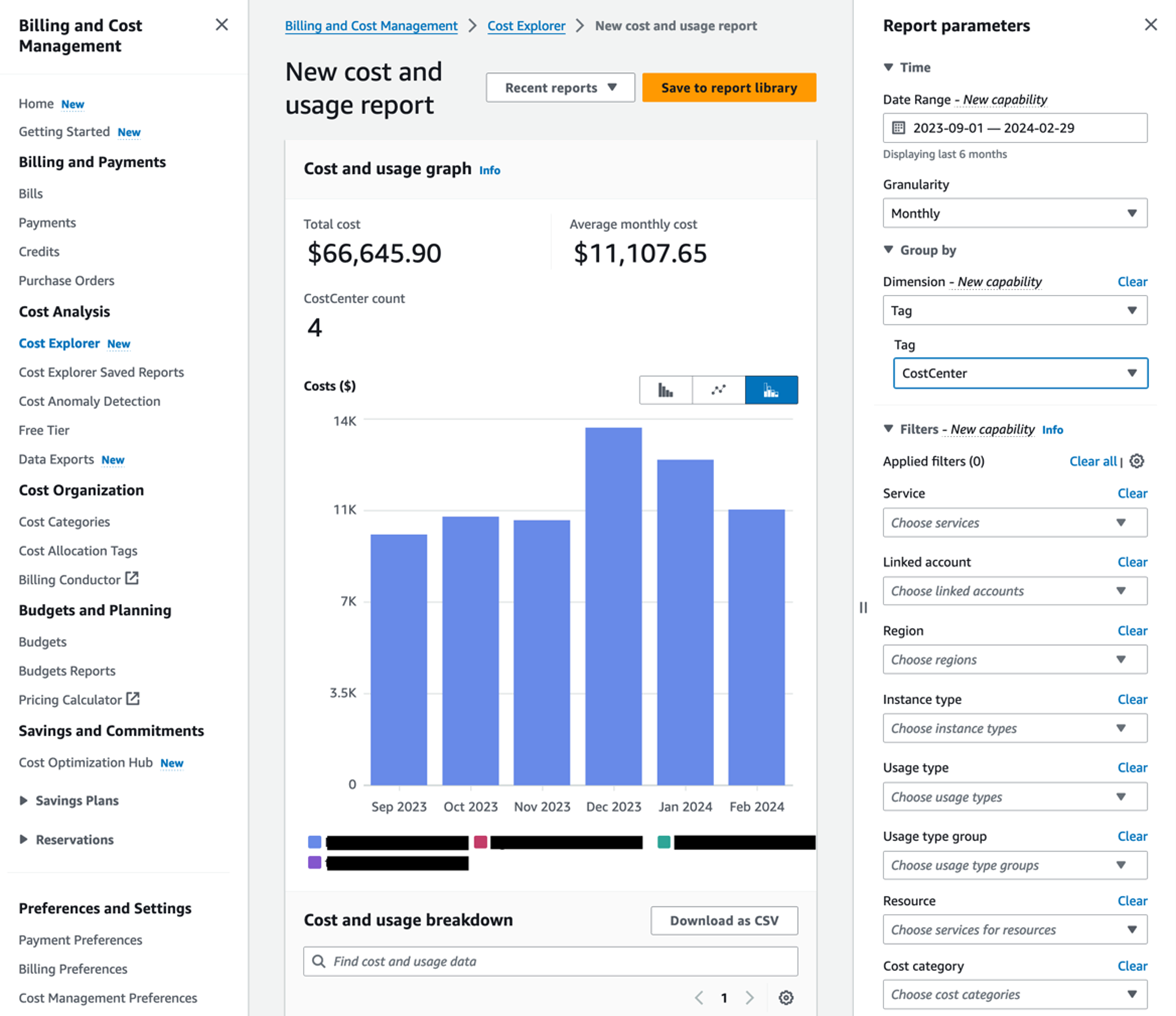The height and width of the screenshot is (1016, 1176).
Task: Open Cost Anomaly Detection page
Action: tap(89, 401)
